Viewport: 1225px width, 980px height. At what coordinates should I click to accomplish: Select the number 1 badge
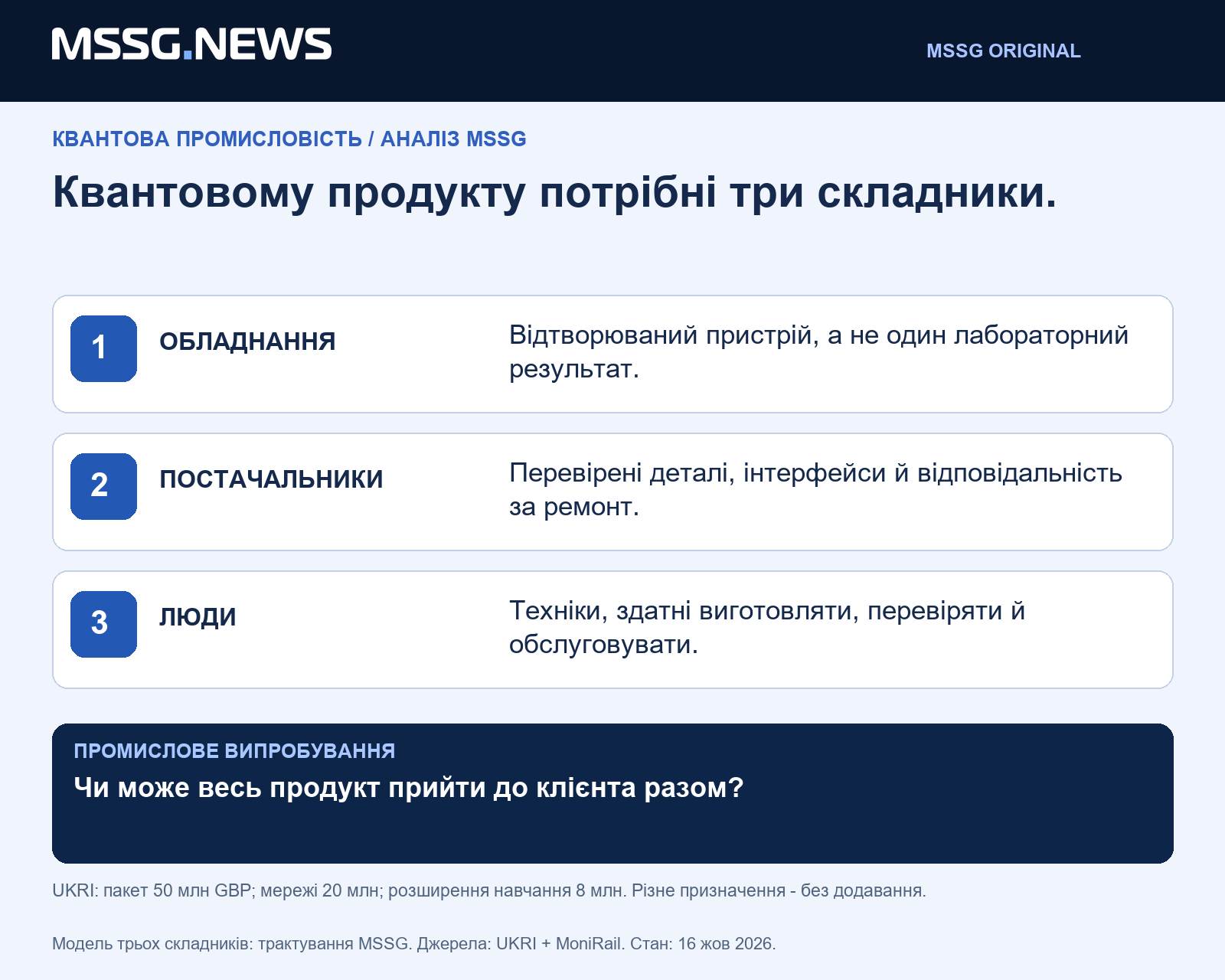[x=103, y=348]
